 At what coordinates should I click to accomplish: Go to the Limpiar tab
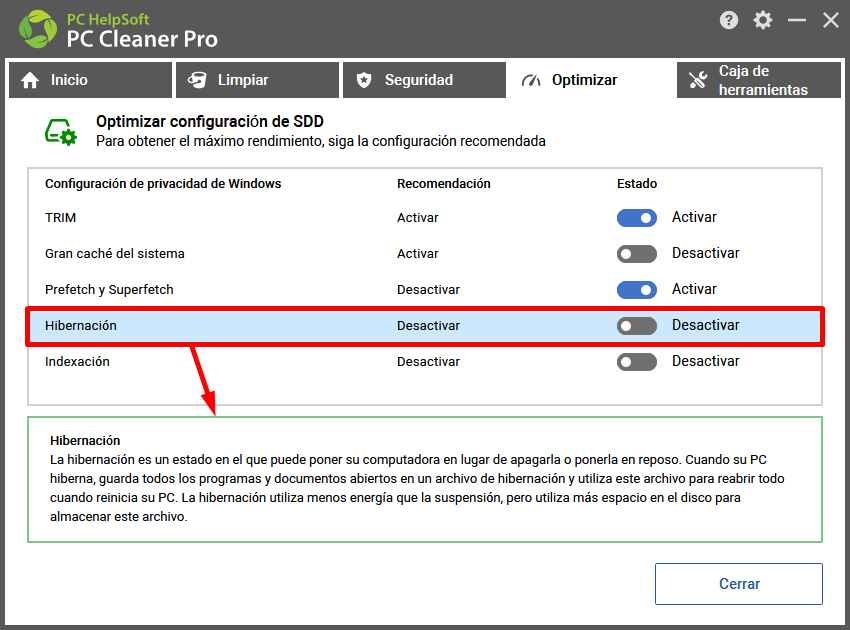pos(257,80)
